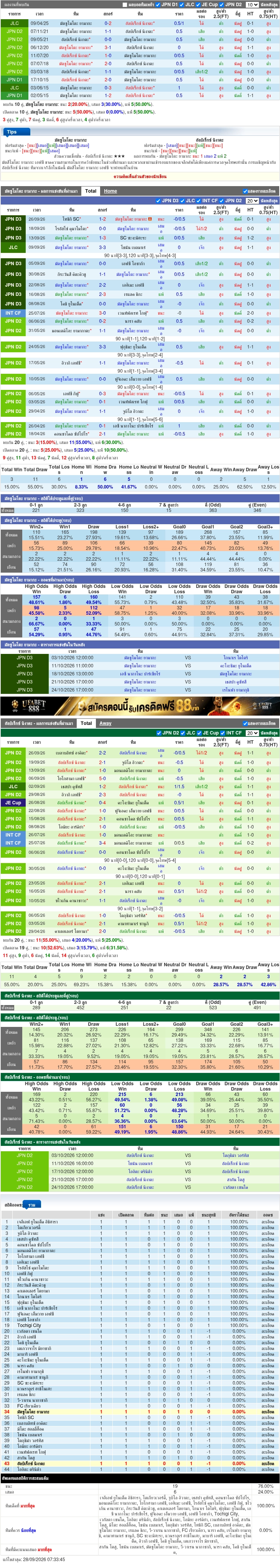The height and width of the screenshot is (1568, 280).
Task: Click the JLC badge in head-to-head 09/04/25 row
Action: click(14, 23)
